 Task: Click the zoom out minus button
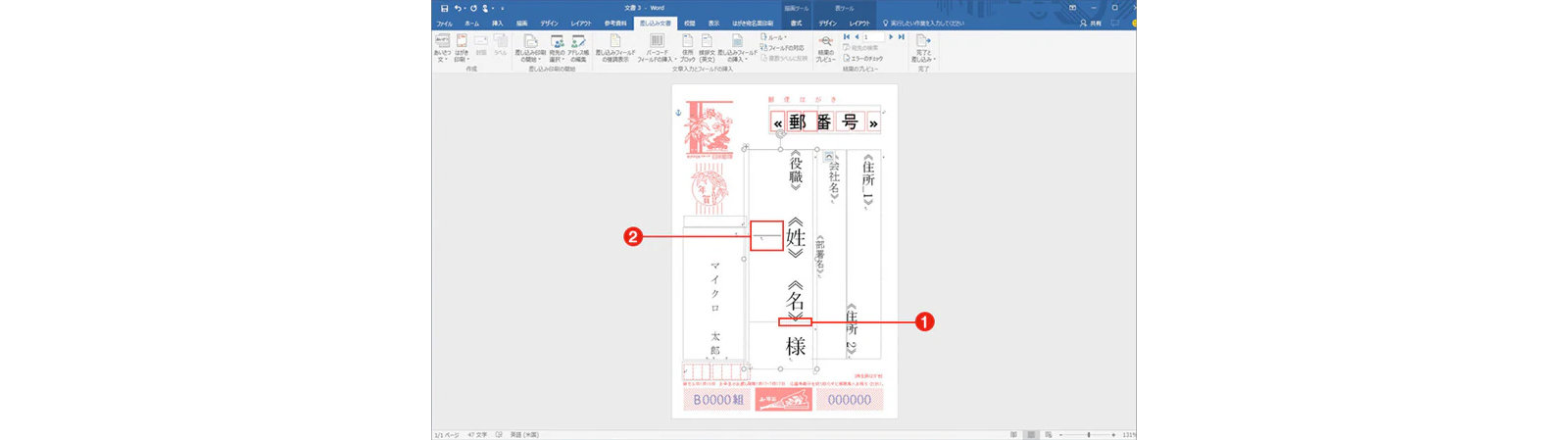pyautogui.click(x=1060, y=434)
